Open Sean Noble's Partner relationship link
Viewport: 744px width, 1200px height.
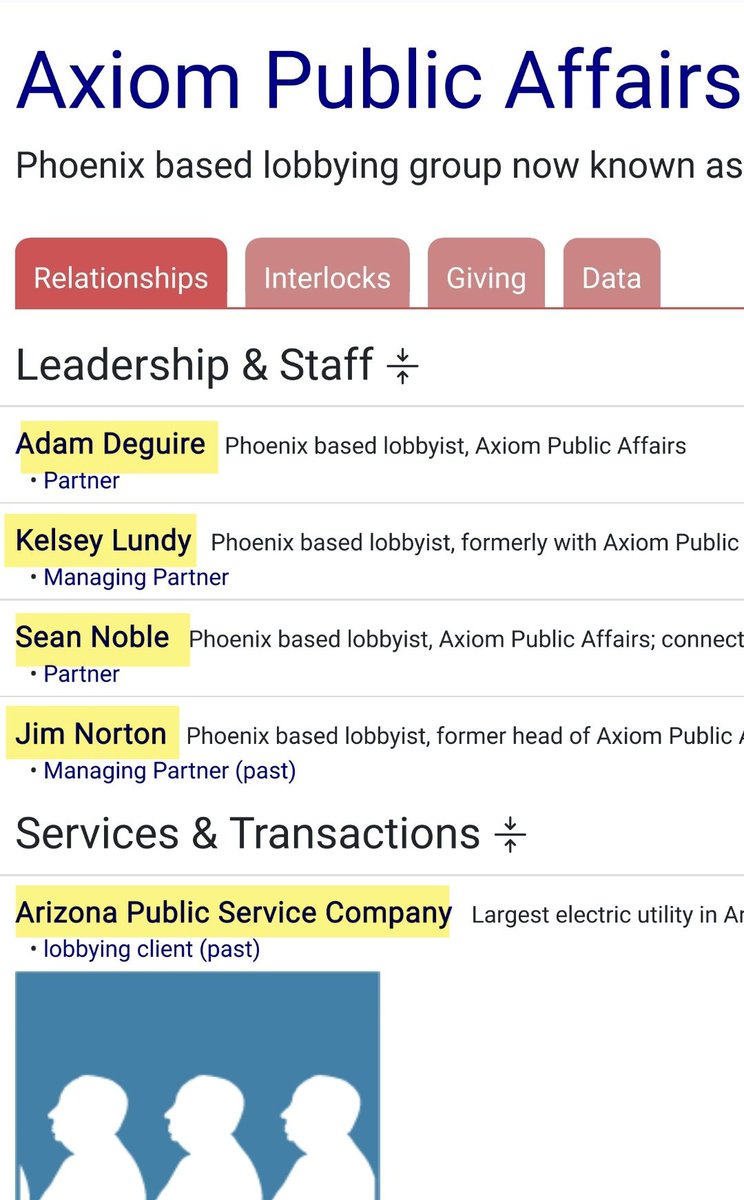pos(81,674)
